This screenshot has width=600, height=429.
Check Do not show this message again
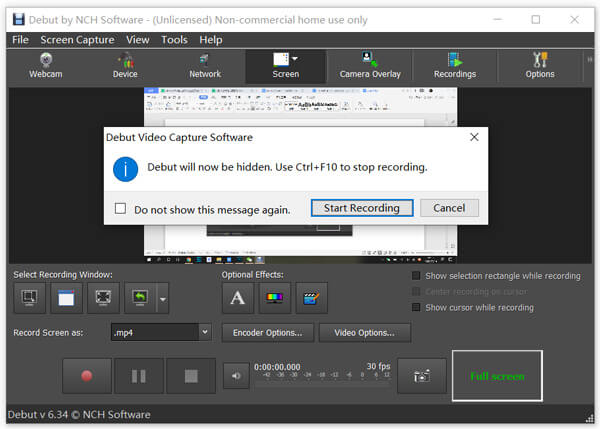pos(121,209)
